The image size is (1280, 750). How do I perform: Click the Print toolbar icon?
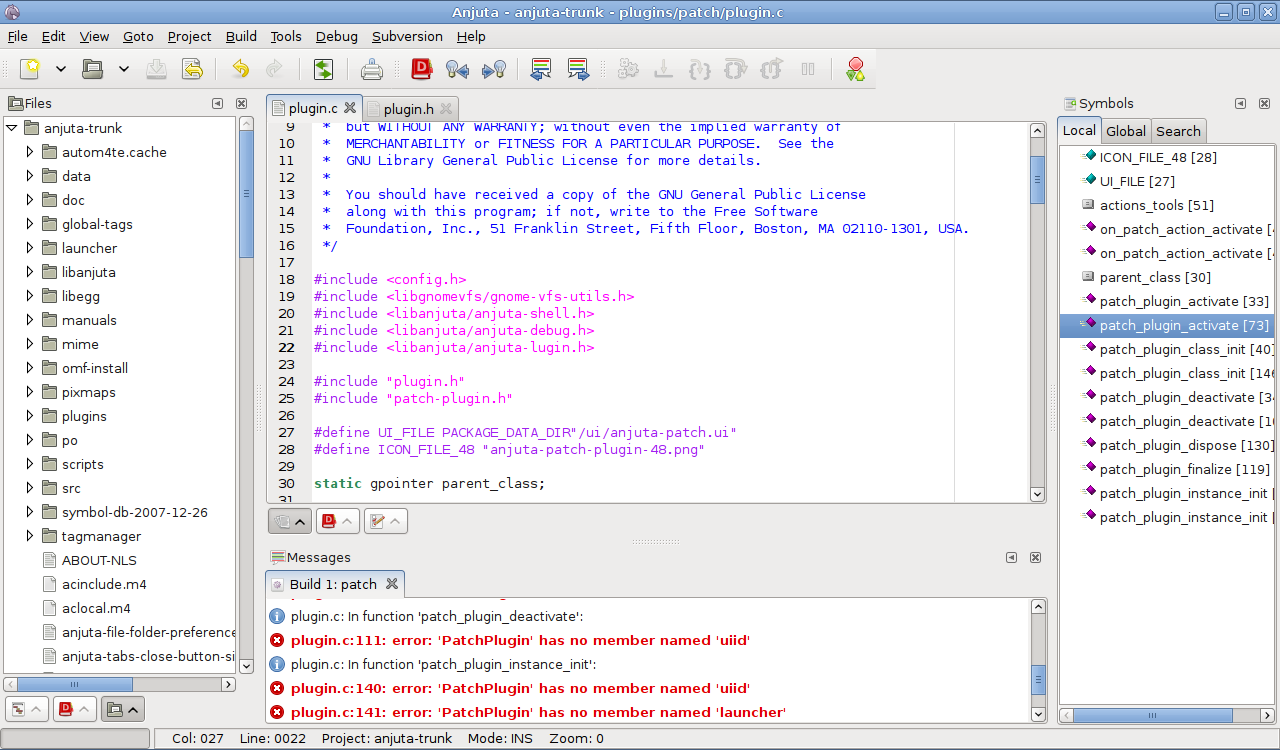(372, 68)
